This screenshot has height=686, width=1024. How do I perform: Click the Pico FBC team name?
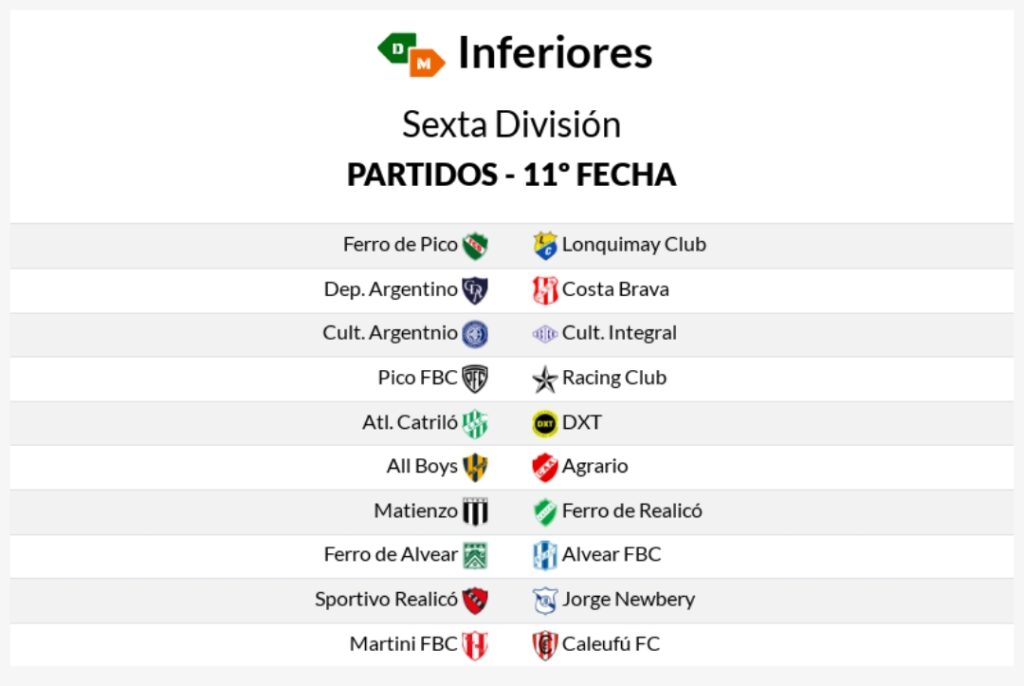[x=417, y=378]
